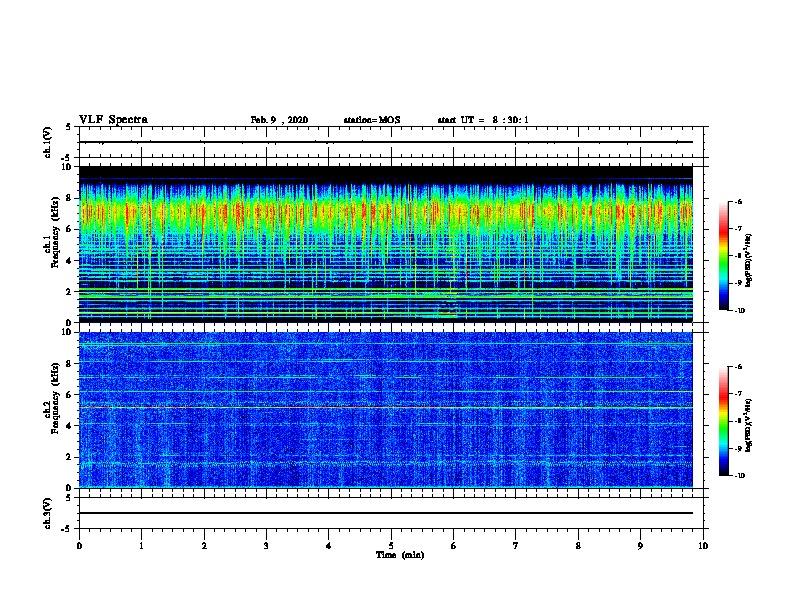Click time axis tick label '7'
The image size is (792, 612).
[x=516, y=546]
